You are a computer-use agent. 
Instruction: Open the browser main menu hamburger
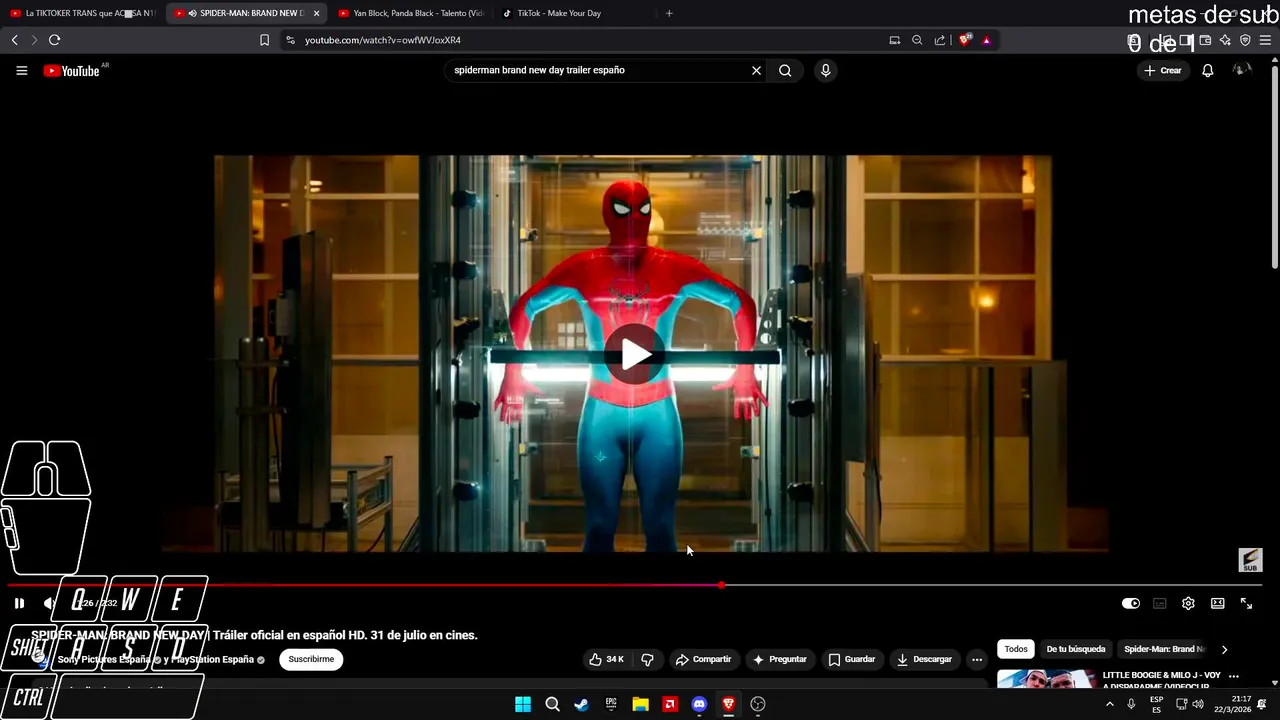(x=1265, y=40)
